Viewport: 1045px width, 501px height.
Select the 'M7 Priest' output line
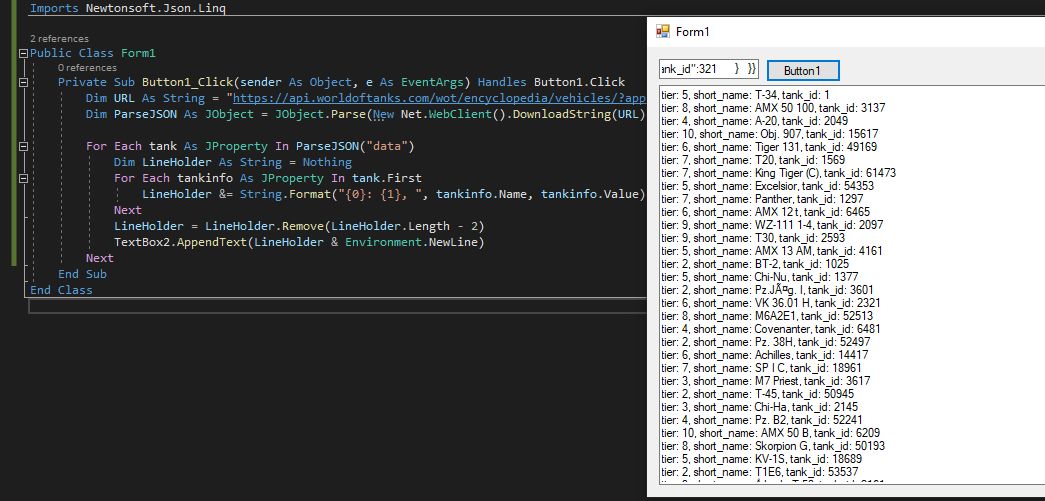click(766, 381)
